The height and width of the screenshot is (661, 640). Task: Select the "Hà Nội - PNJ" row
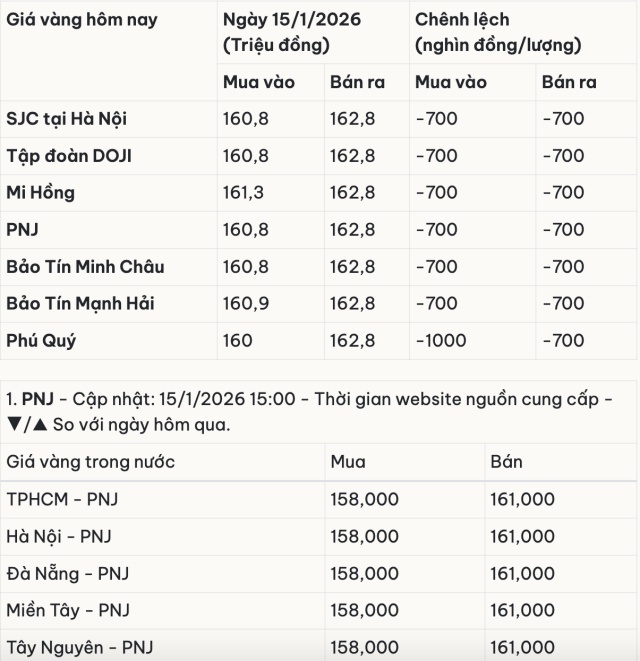tap(59, 536)
